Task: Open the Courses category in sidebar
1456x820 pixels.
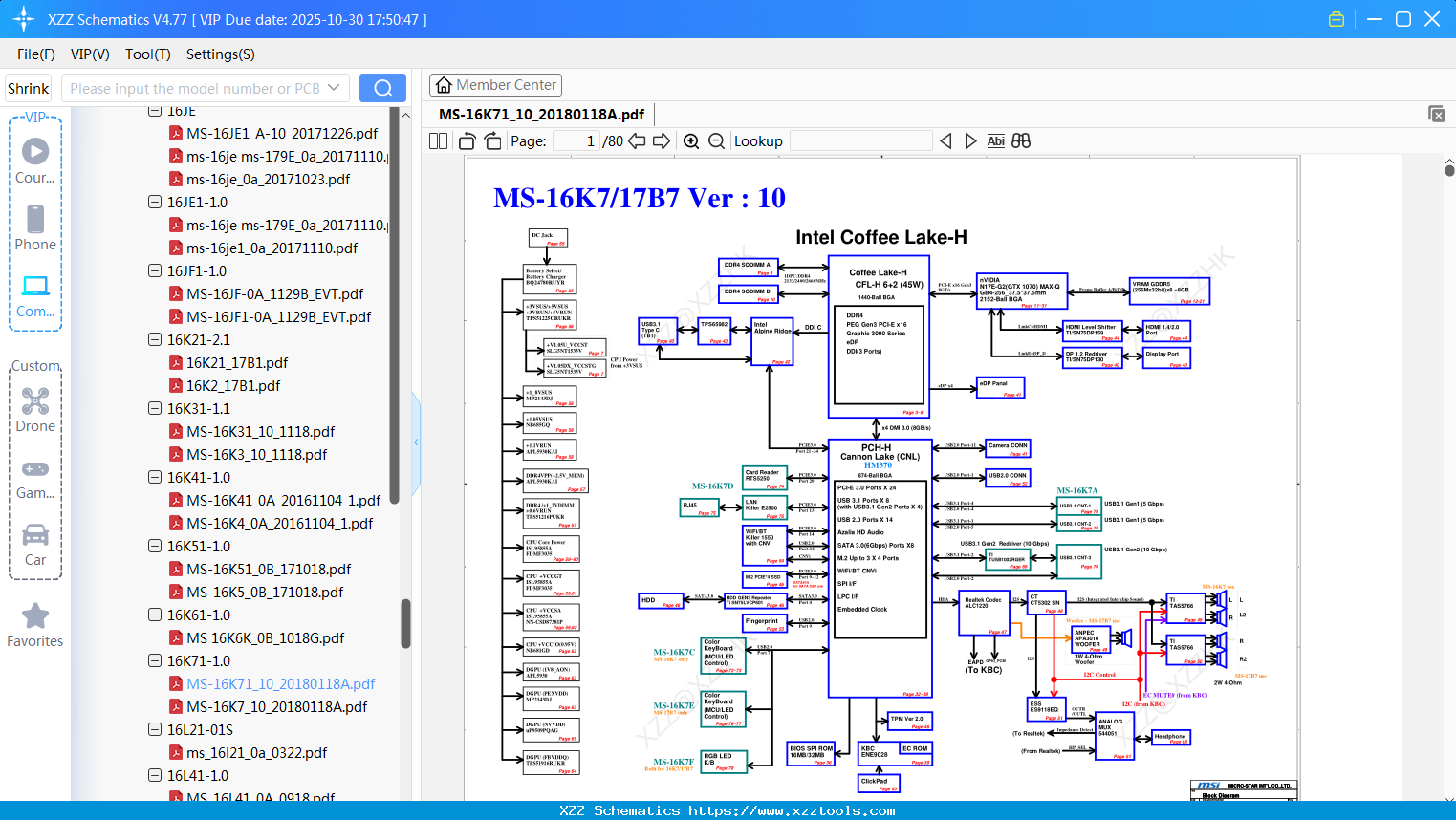Action: [35, 161]
